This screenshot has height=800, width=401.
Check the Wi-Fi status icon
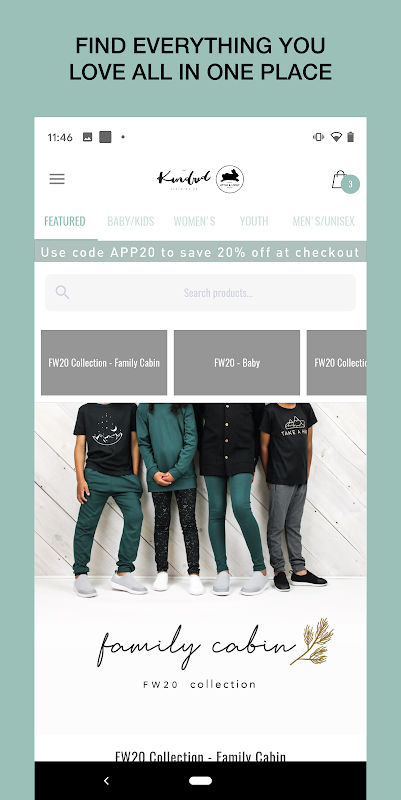pos(336,137)
